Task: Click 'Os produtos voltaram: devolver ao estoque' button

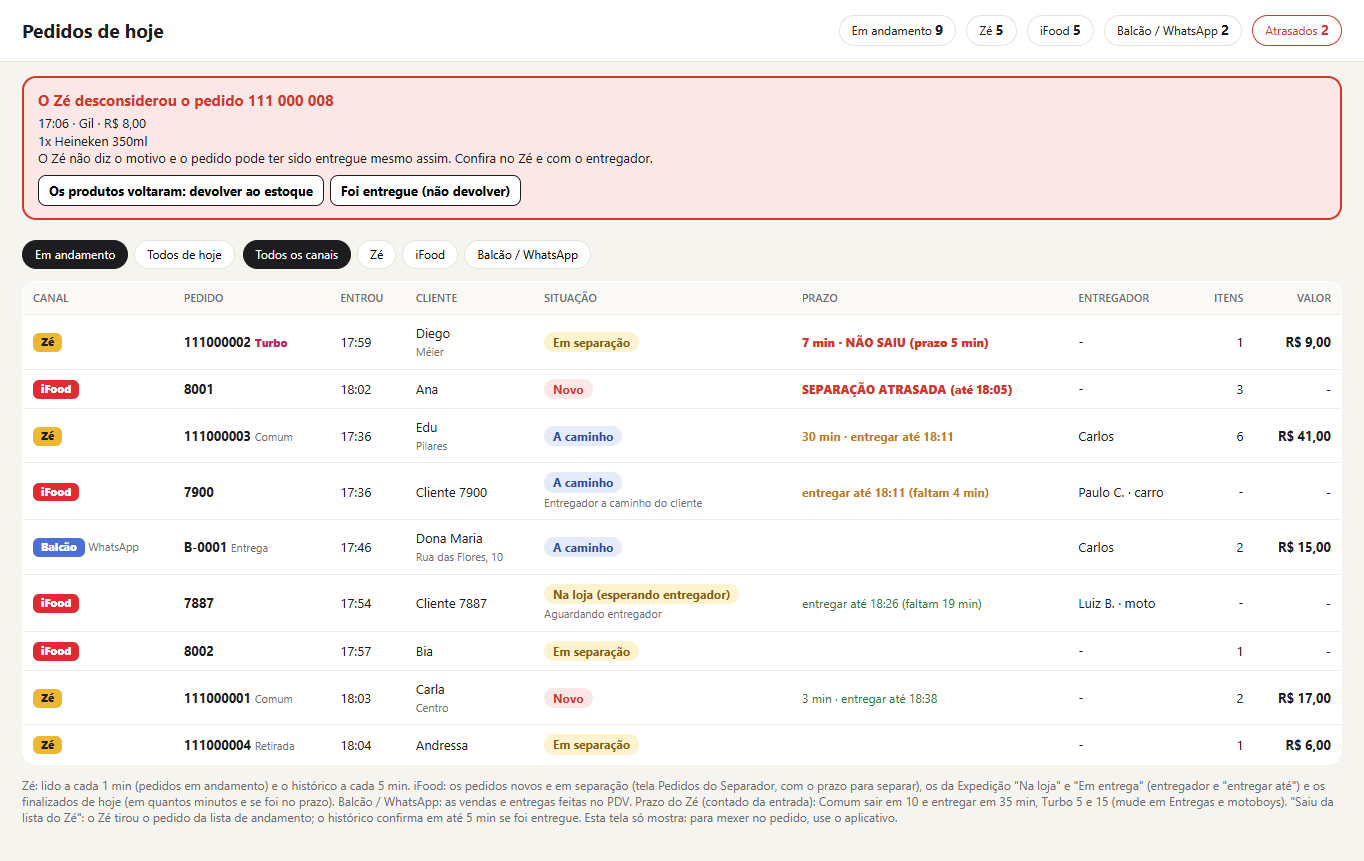Action: (181, 191)
